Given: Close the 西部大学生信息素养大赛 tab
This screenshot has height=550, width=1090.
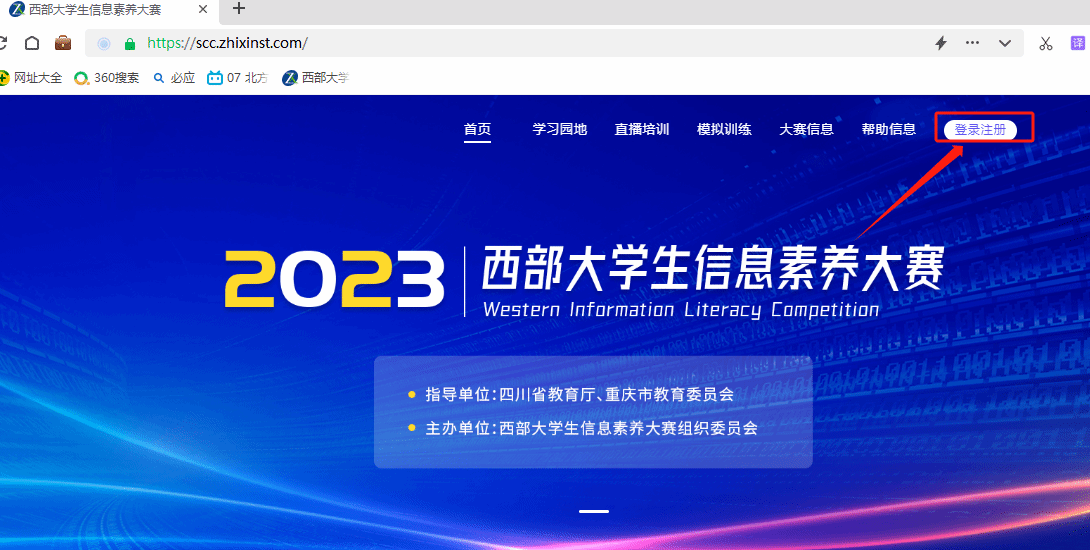Looking at the screenshot, I should point(203,10).
